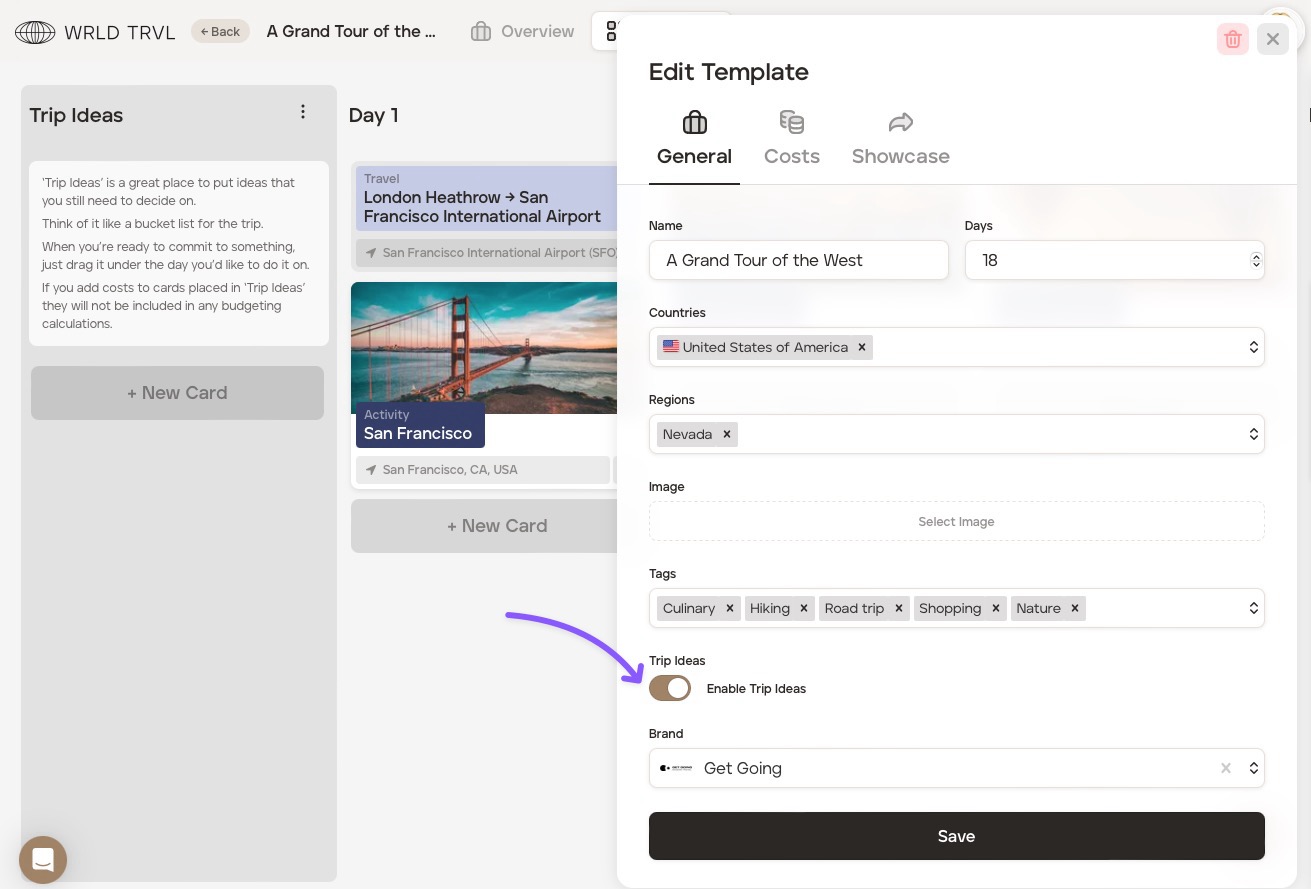Open the chat support bubble icon
Image resolution: width=1311 pixels, height=889 pixels.
pos(43,859)
